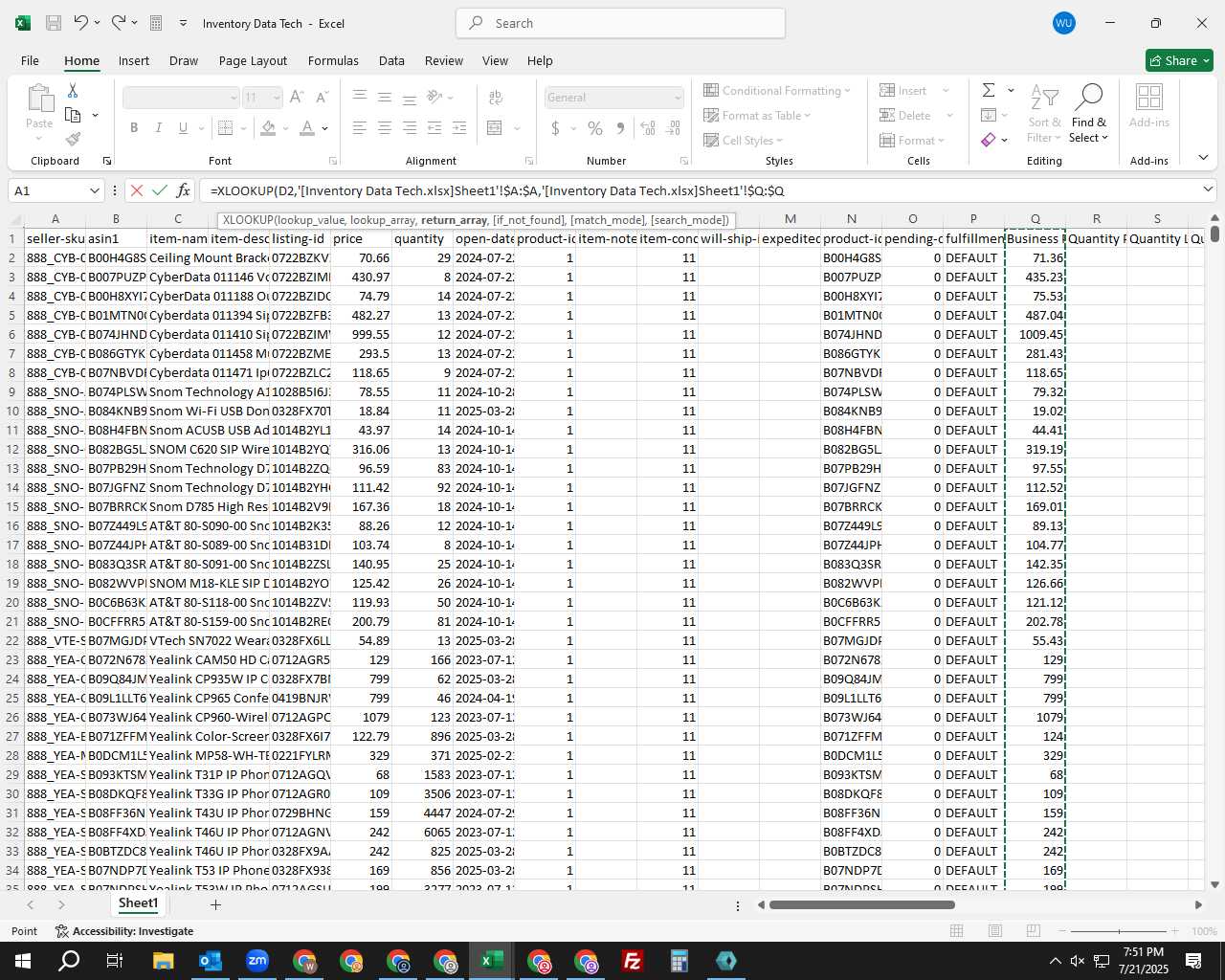Toggle Bottom Align
Screen dimensions: 1225x980
[410, 98]
